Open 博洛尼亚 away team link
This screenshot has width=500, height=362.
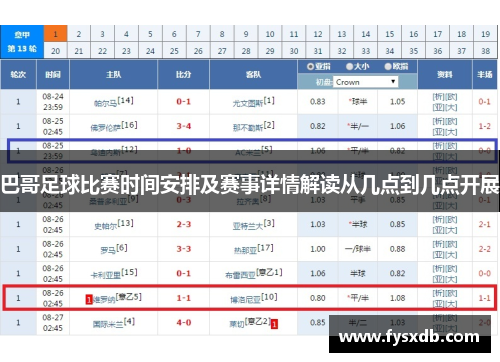point(245,300)
